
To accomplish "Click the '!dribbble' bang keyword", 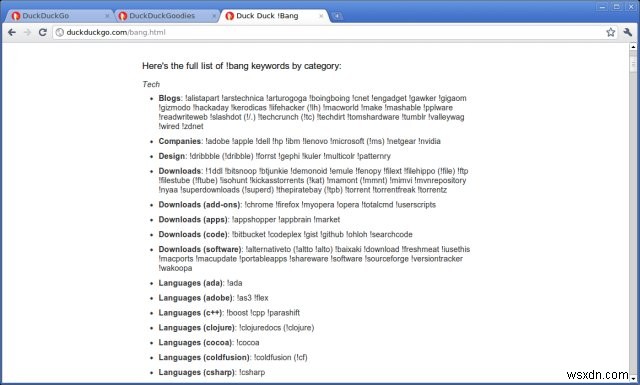I will [205, 156].
